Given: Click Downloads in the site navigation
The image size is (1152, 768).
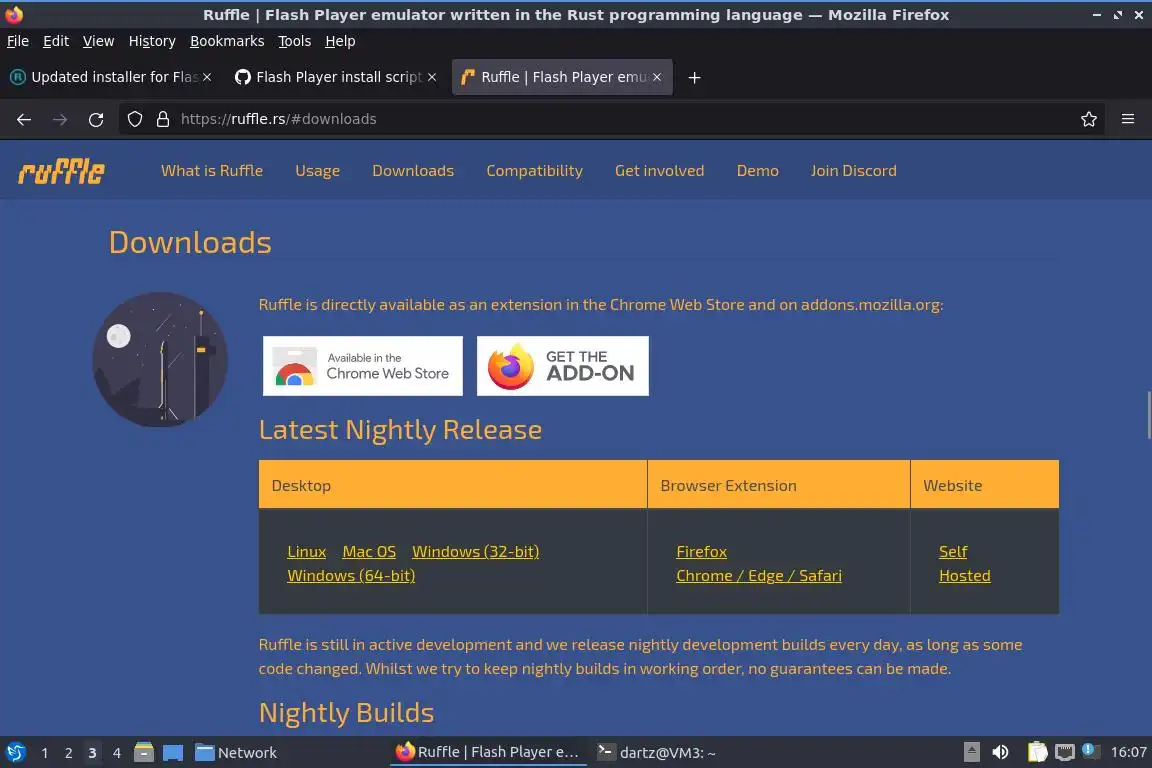Looking at the screenshot, I should click(413, 171).
